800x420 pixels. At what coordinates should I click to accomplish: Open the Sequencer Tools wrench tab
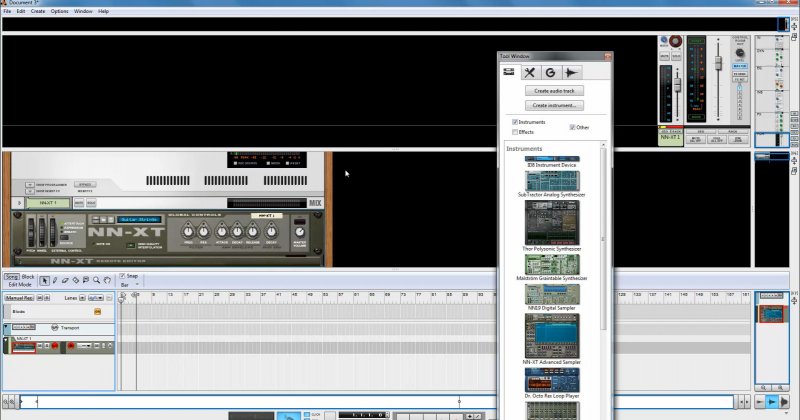coord(530,73)
